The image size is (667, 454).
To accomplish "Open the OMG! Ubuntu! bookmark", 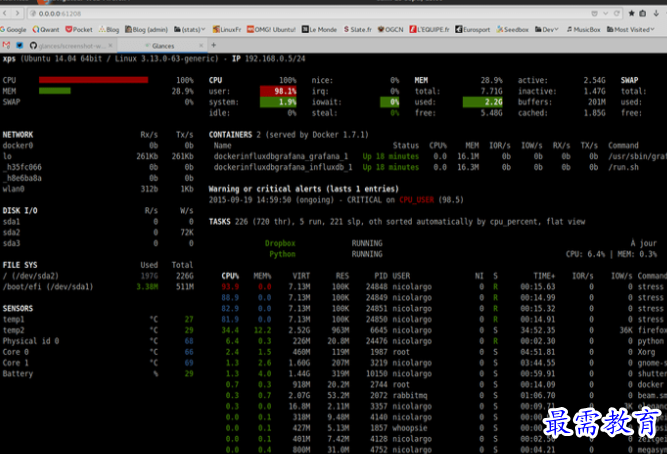I will 270,30.
